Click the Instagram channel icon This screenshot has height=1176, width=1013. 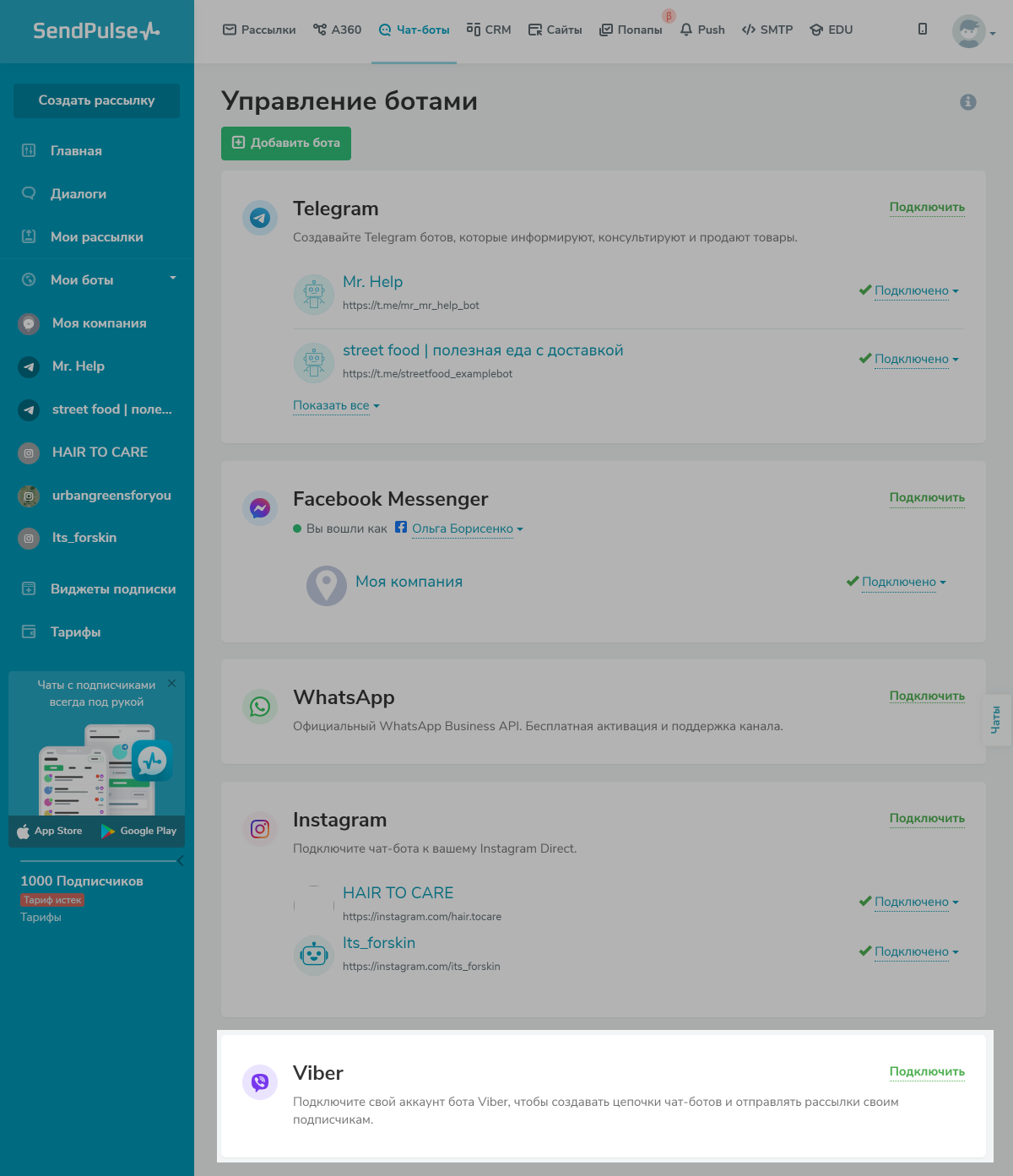[260, 829]
